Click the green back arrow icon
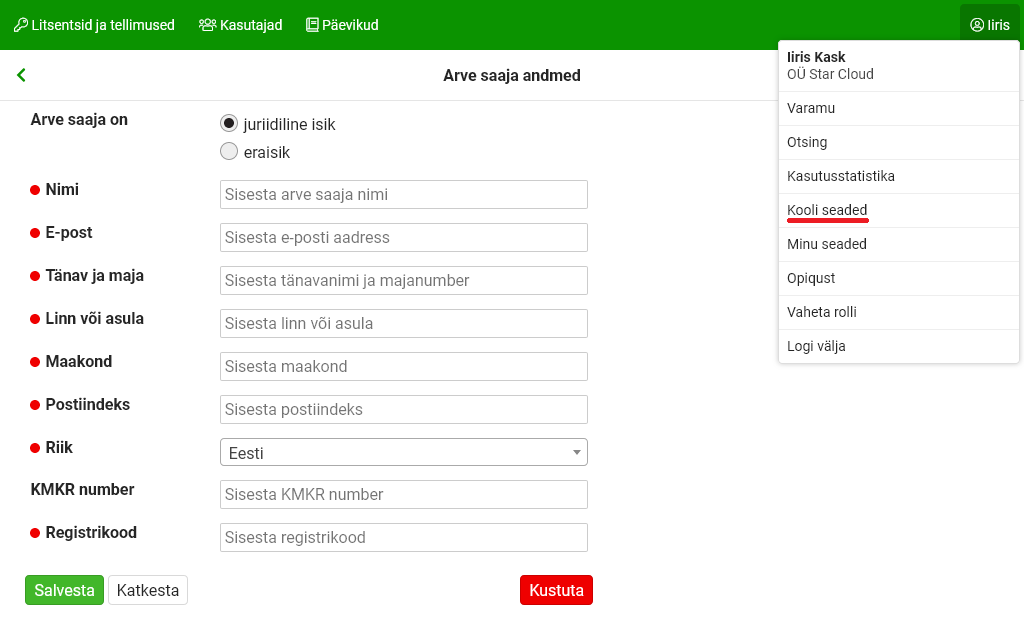 (x=21, y=75)
